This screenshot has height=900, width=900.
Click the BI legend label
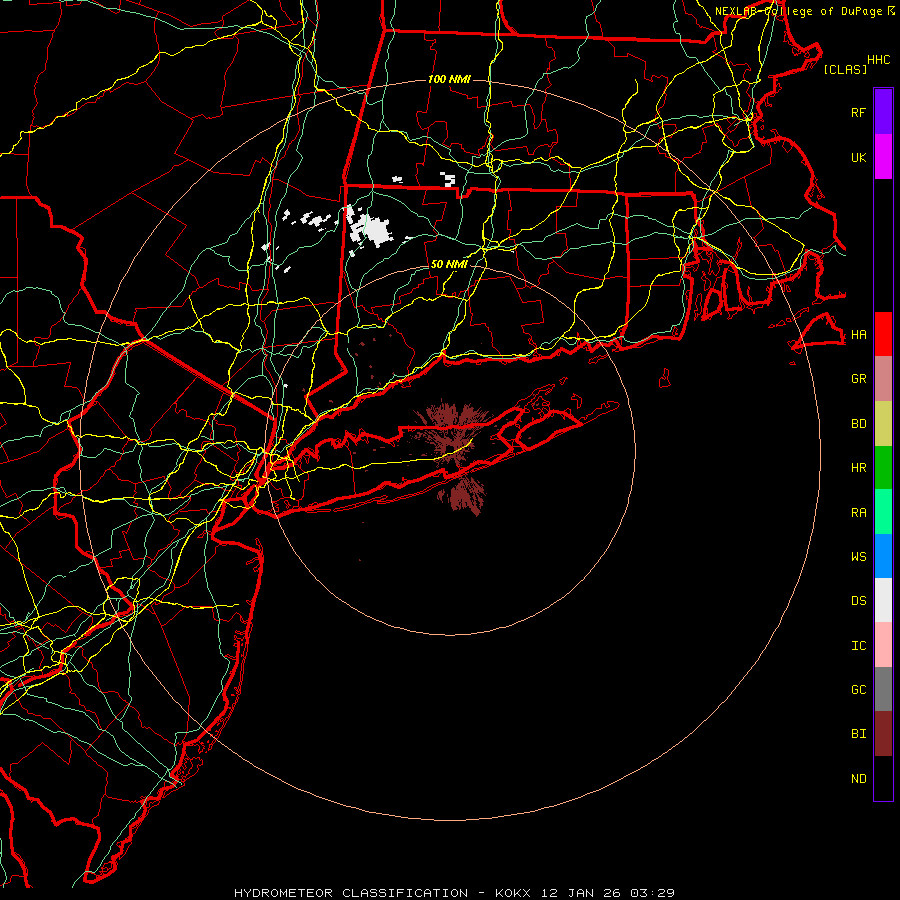(x=858, y=734)
